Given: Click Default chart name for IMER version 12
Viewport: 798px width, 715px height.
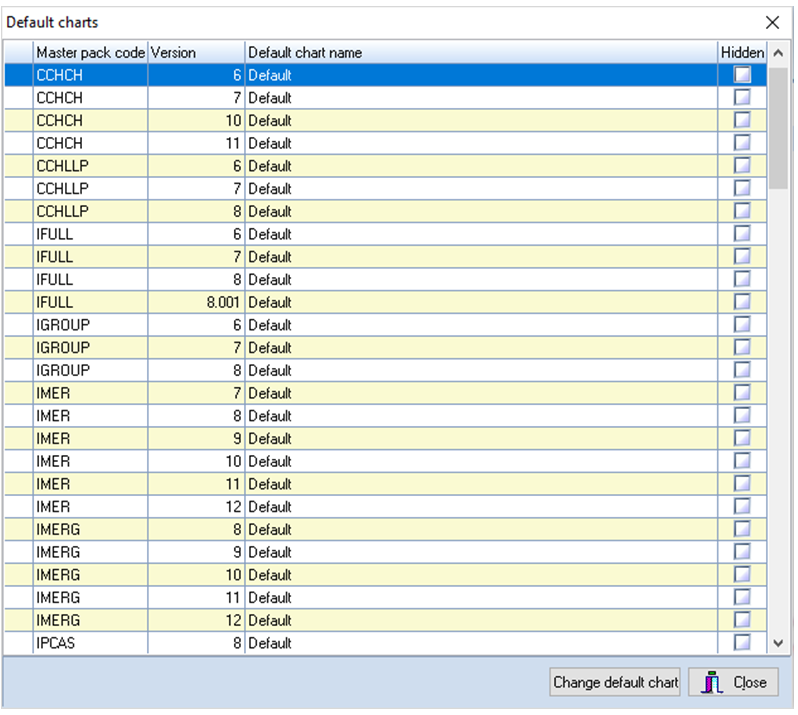Looking at the screenshot, I should click(481, 506).
